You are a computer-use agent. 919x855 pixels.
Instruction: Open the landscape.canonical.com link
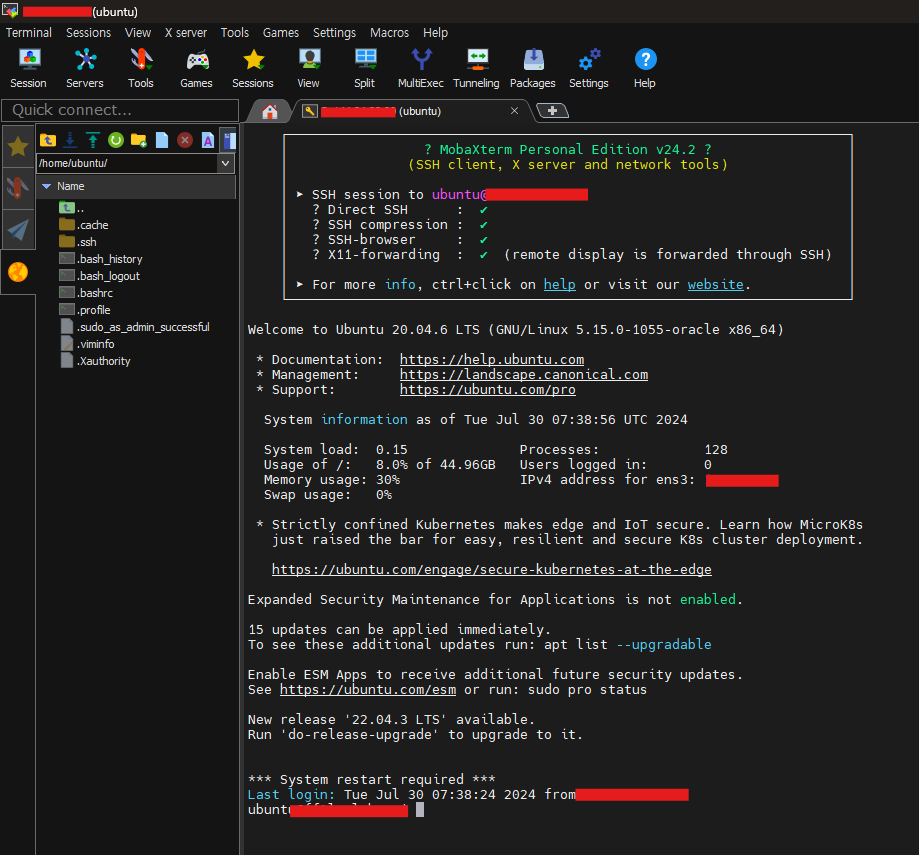click(x=524, y=374)
